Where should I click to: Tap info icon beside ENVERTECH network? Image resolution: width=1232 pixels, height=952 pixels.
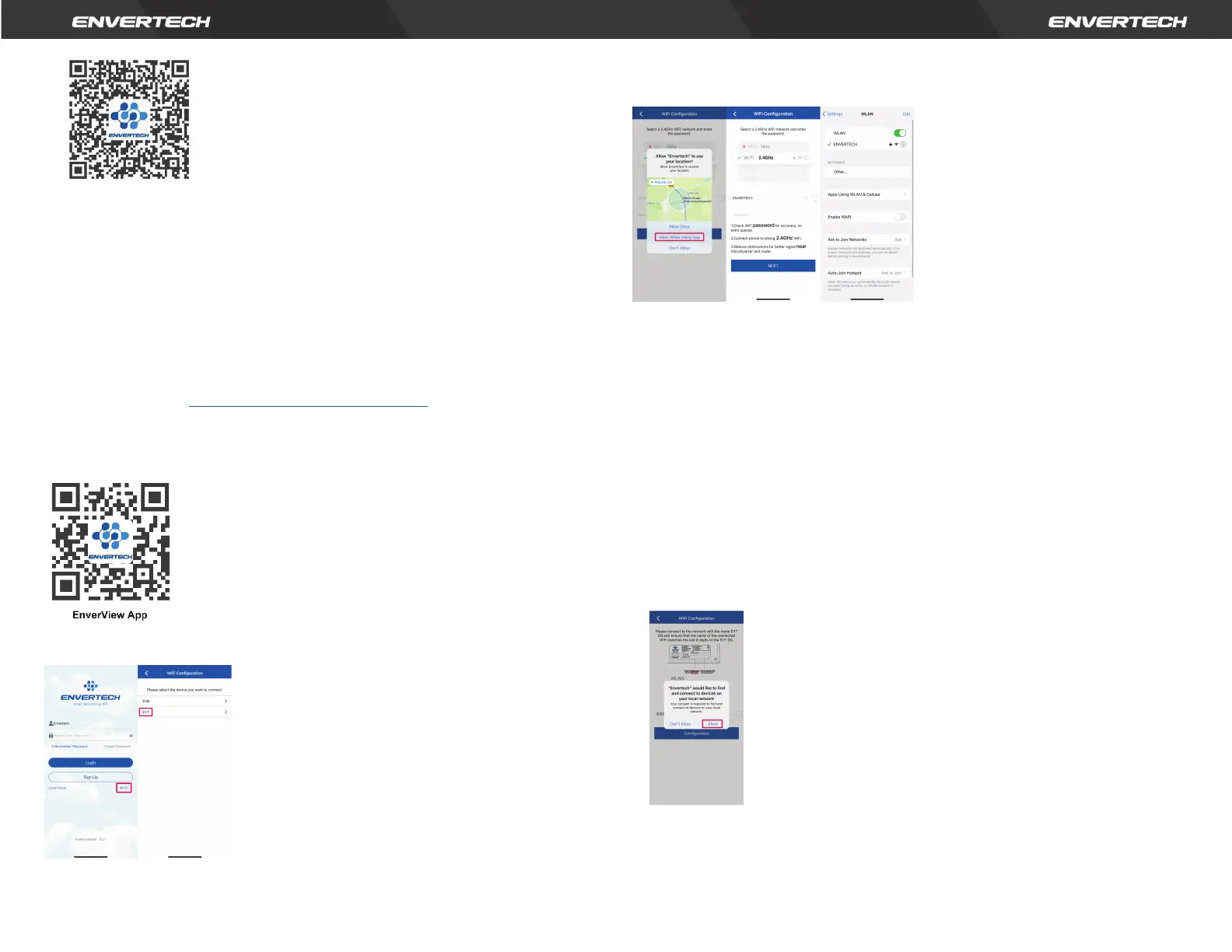coord(903,145)
